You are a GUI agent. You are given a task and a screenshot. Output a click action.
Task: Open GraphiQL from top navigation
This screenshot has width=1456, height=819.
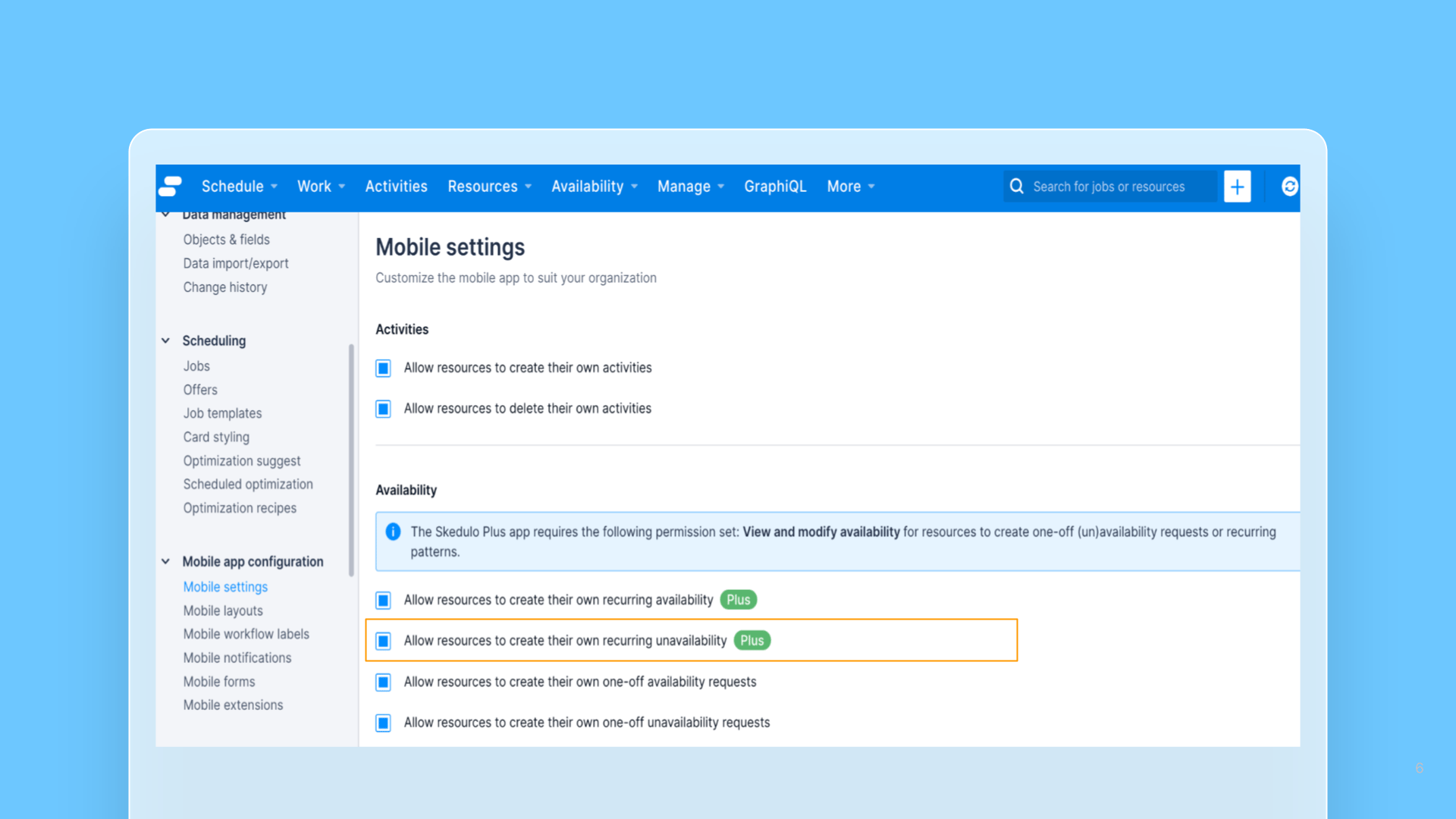click(x=775, y=187)
